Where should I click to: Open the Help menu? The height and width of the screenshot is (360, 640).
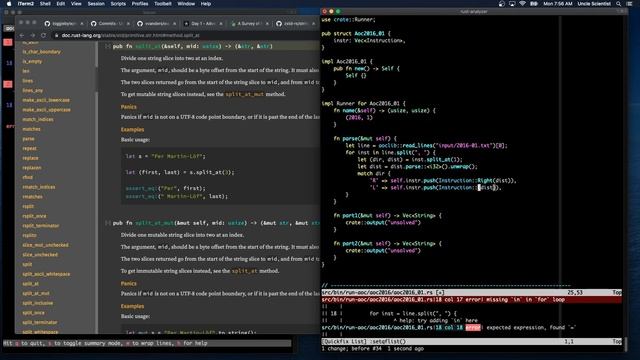pos(206,4)
